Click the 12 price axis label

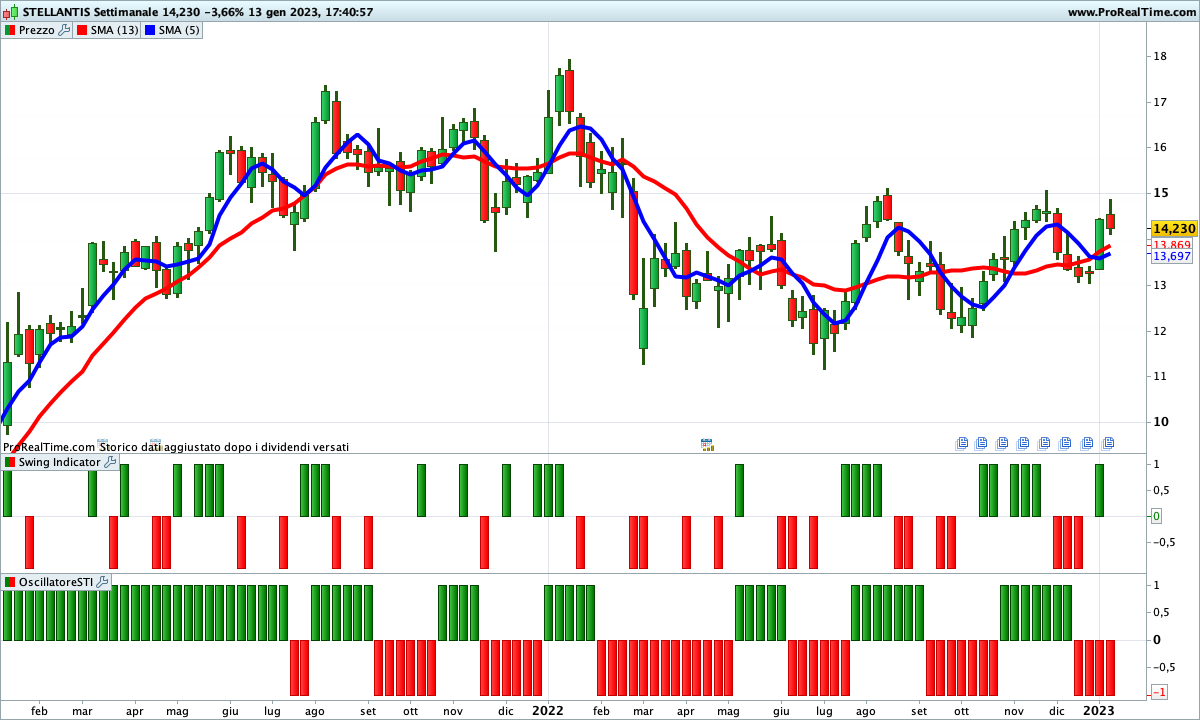[1161, 330]
